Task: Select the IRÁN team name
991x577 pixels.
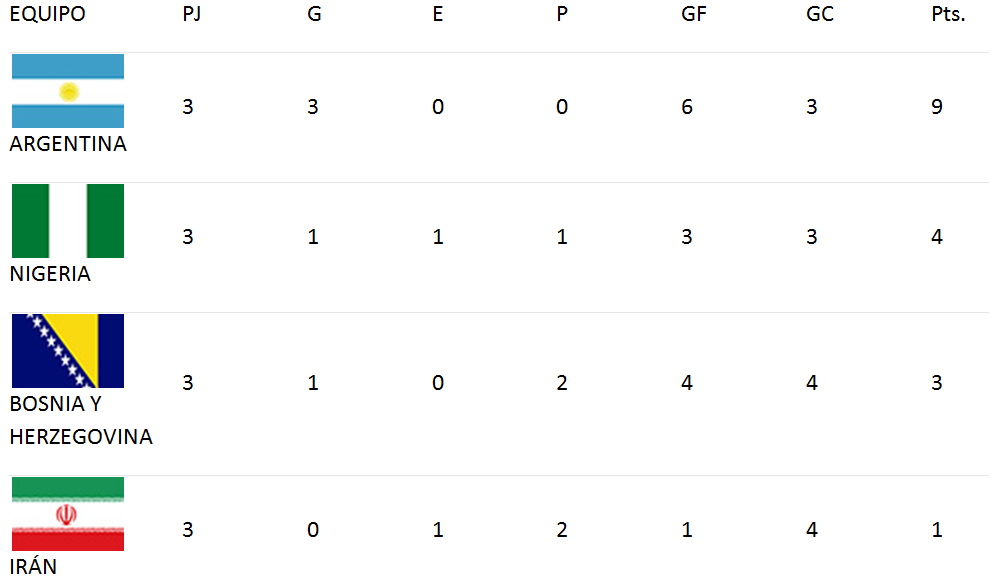Action: click(x=33, y=565)
